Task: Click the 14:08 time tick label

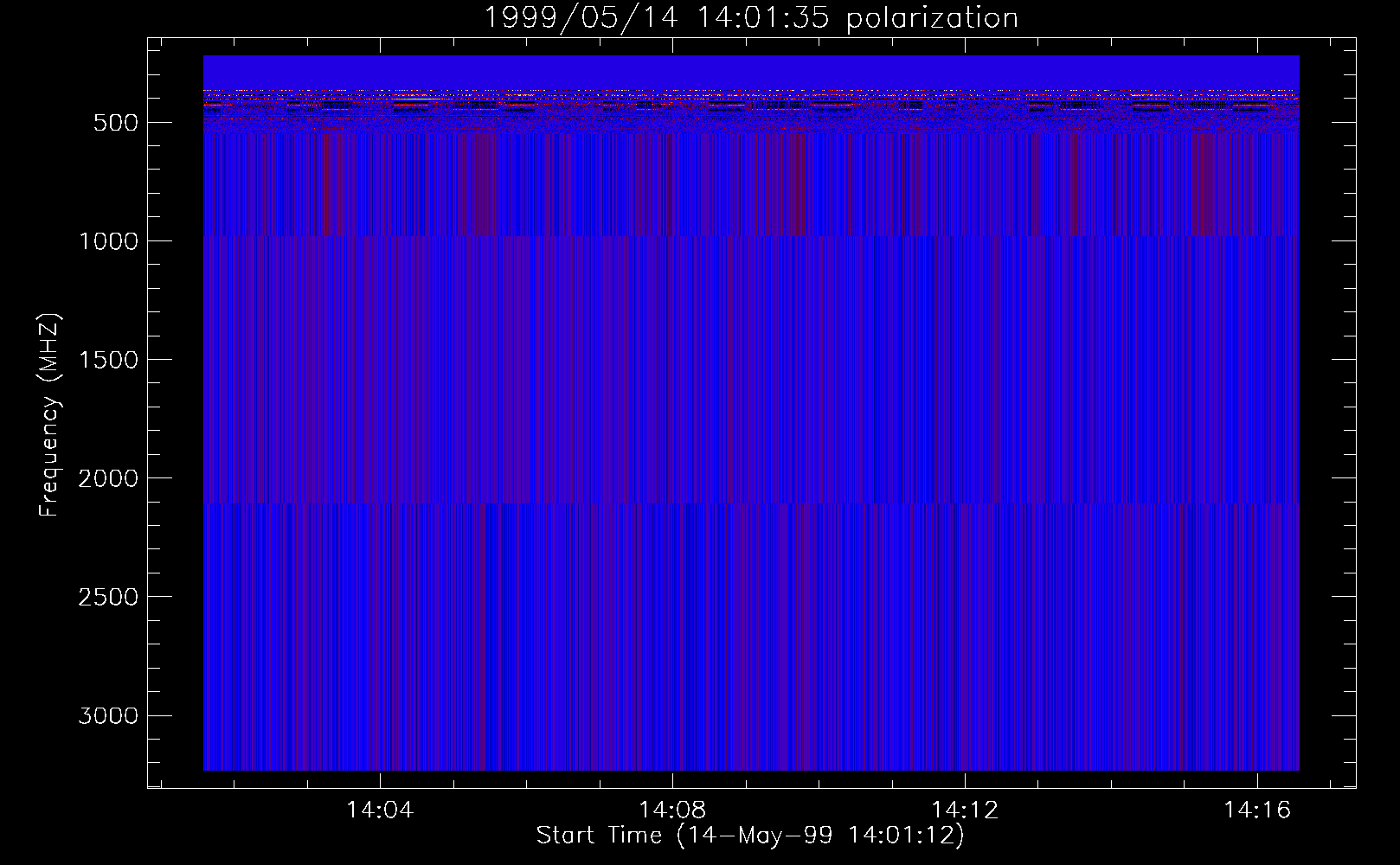Action: click(x=672, y=811)
